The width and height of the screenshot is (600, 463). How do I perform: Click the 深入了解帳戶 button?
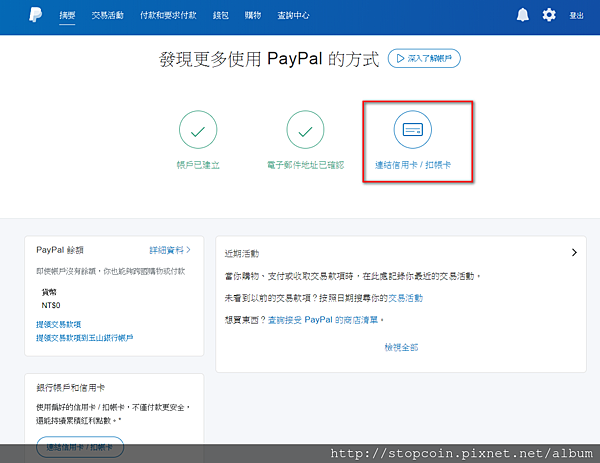424,58
